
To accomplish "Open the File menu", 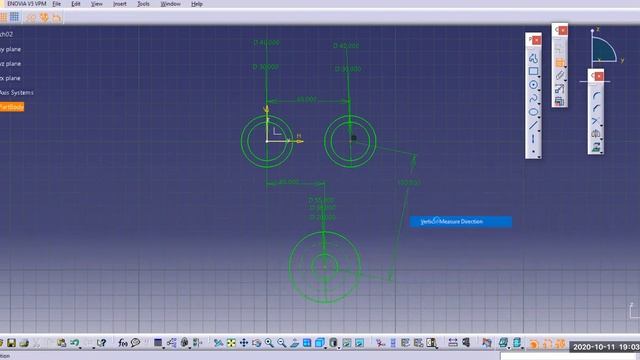I will pyautogui.click(x=57, y=4).
